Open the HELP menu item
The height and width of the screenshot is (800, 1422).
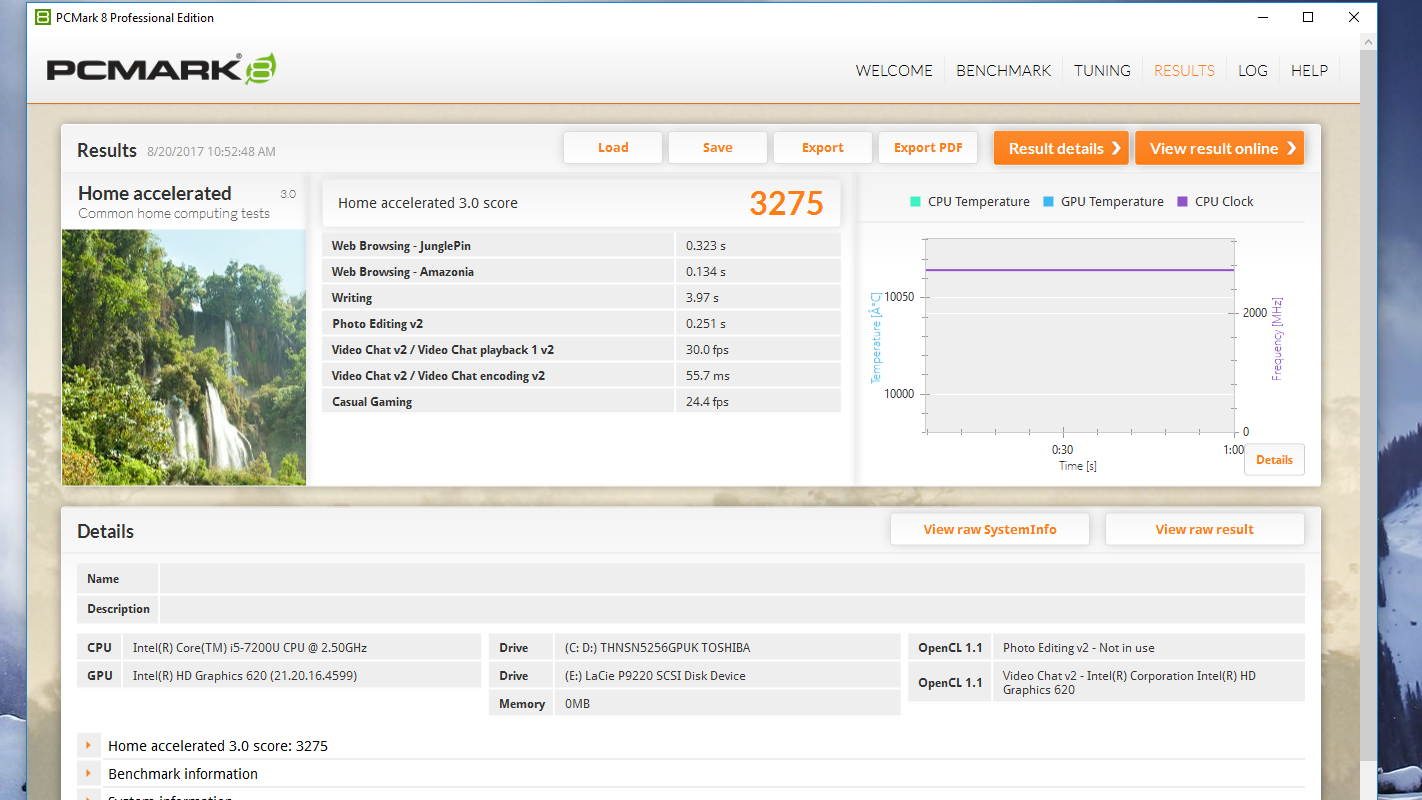[1309, 70]
